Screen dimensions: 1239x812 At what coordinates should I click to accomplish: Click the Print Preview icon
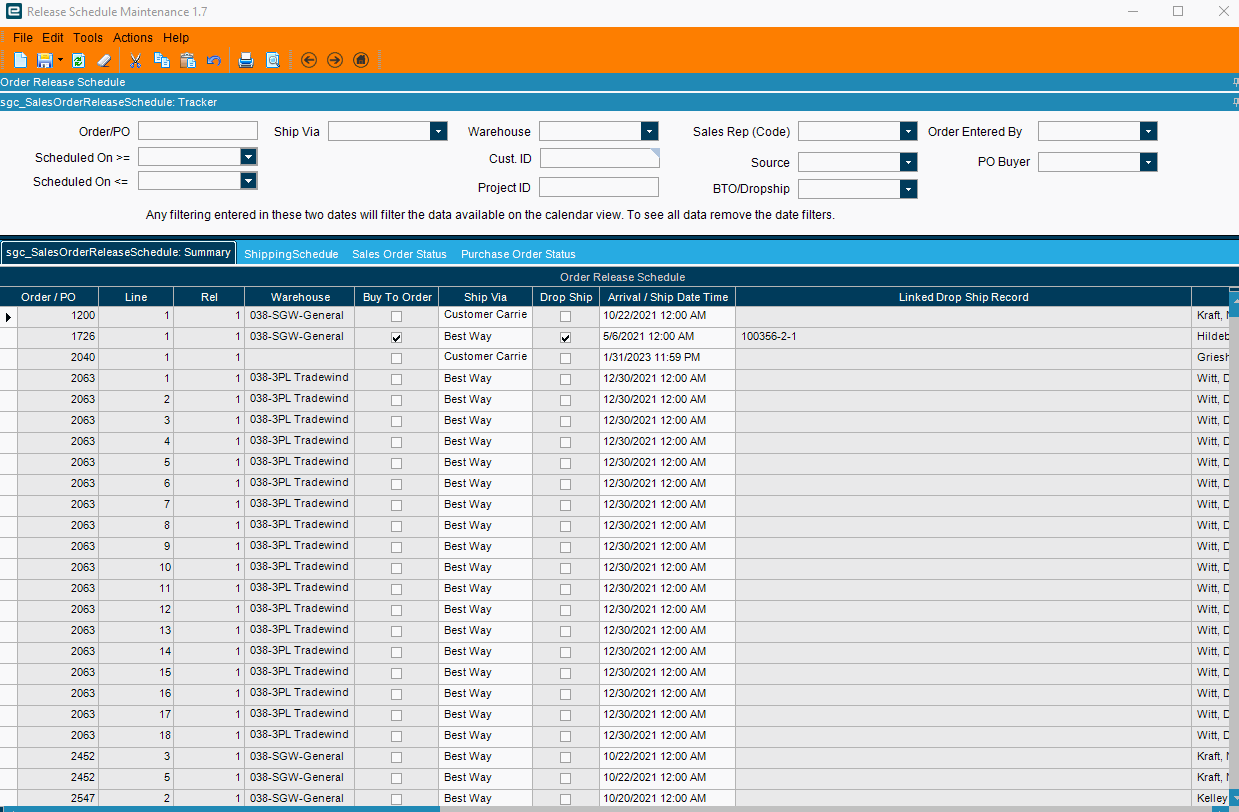273,60
